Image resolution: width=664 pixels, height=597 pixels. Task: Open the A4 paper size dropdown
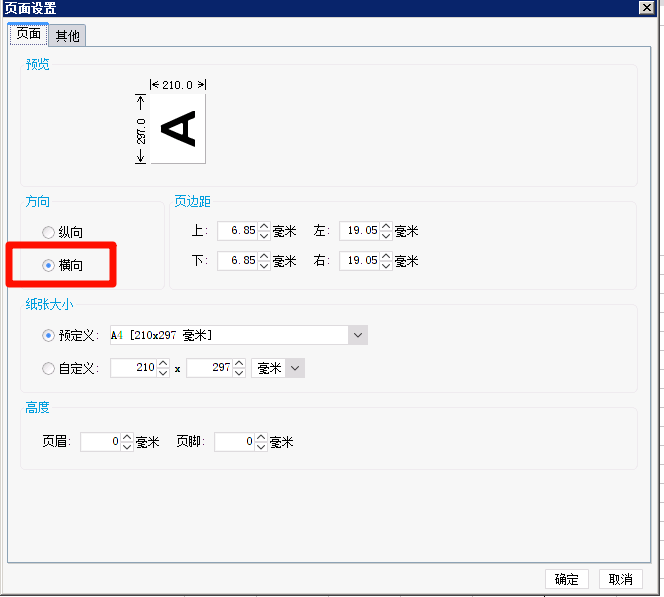pyautogui.click(x=358, y=335)
